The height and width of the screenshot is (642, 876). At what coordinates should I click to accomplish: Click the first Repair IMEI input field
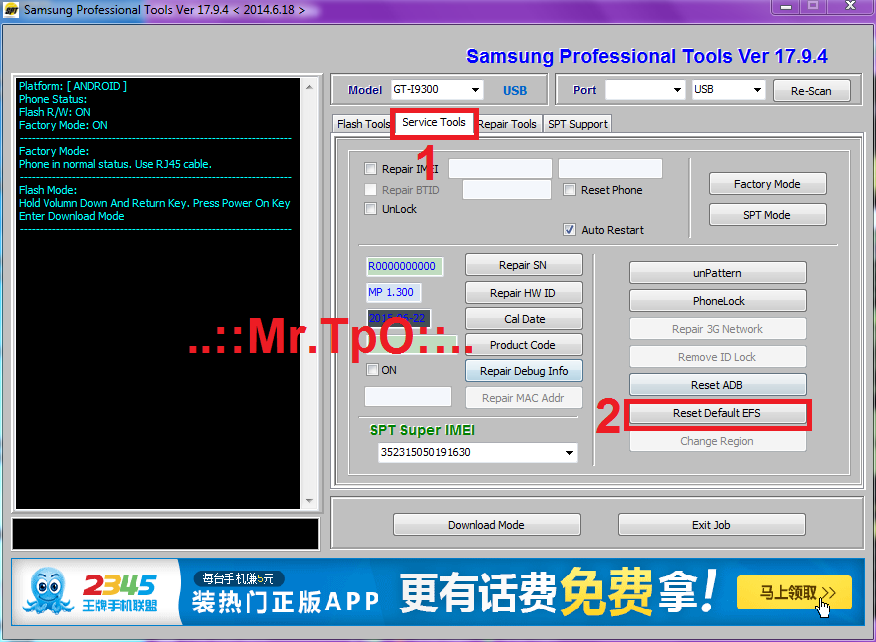pos(500,168)
